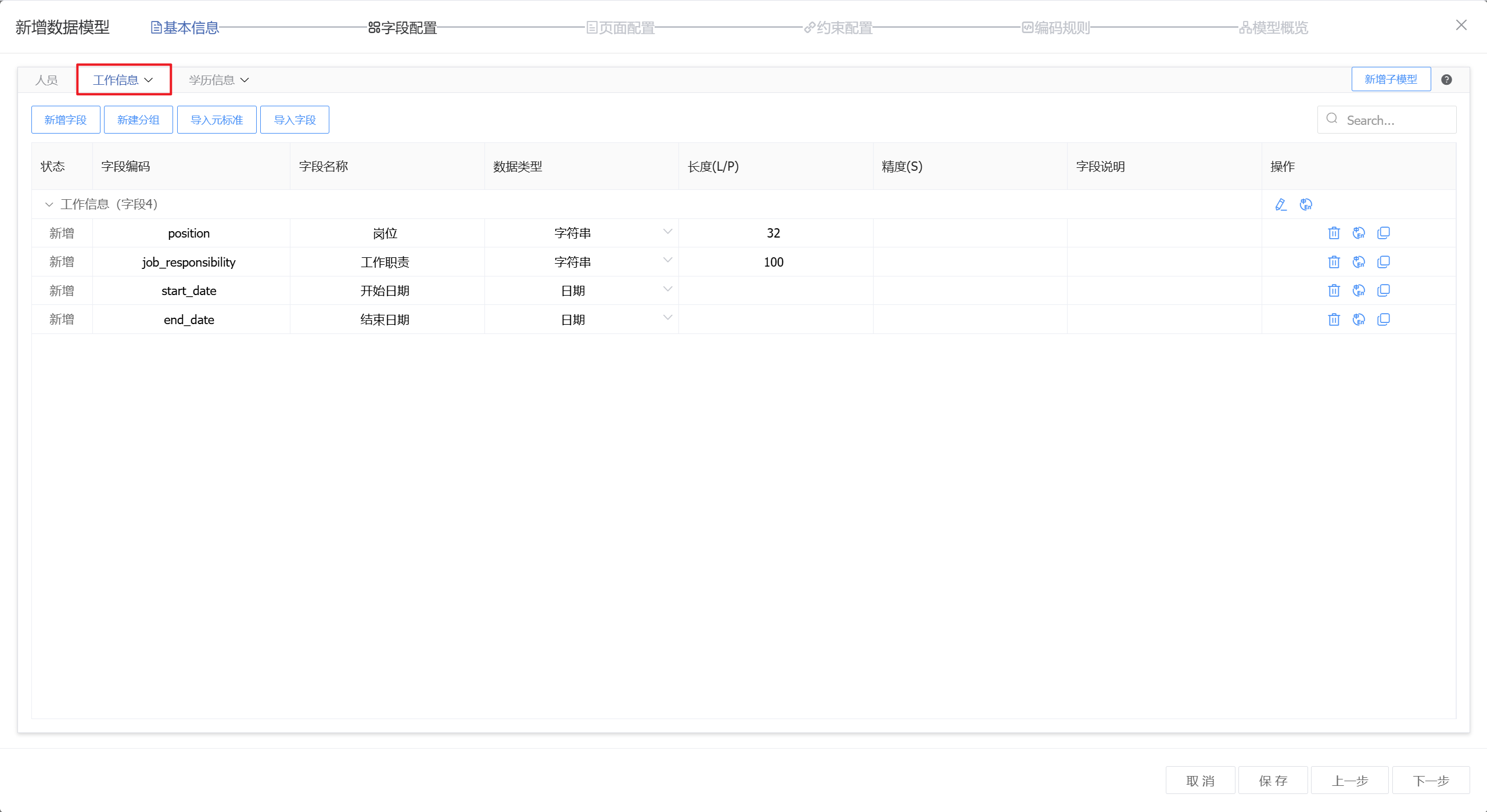Click translate icon for job_responsibility row
This screenshot has height=812, width=1487.
pos(1359,262)
